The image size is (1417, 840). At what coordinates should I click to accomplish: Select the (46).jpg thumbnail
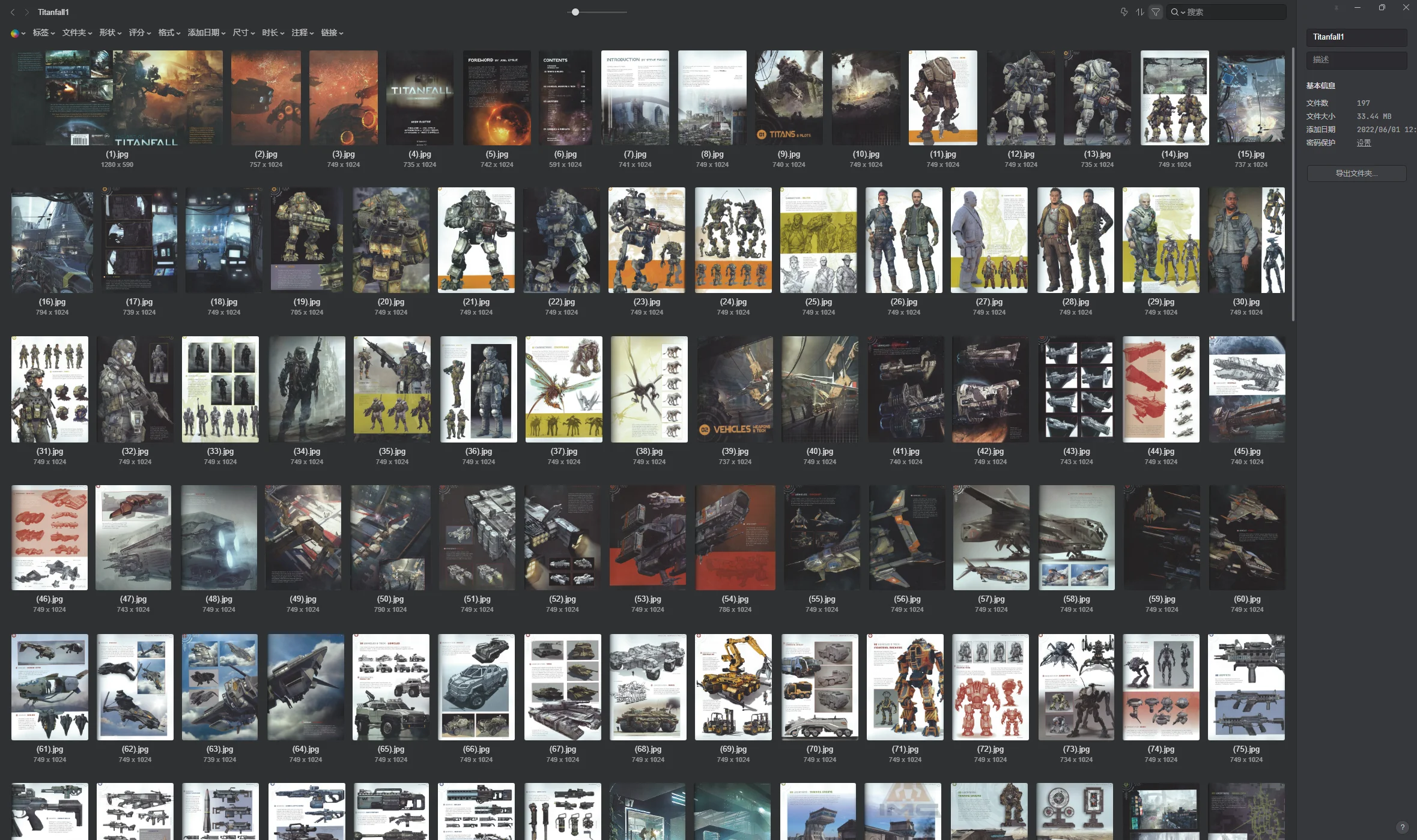(x=50, y=538)
